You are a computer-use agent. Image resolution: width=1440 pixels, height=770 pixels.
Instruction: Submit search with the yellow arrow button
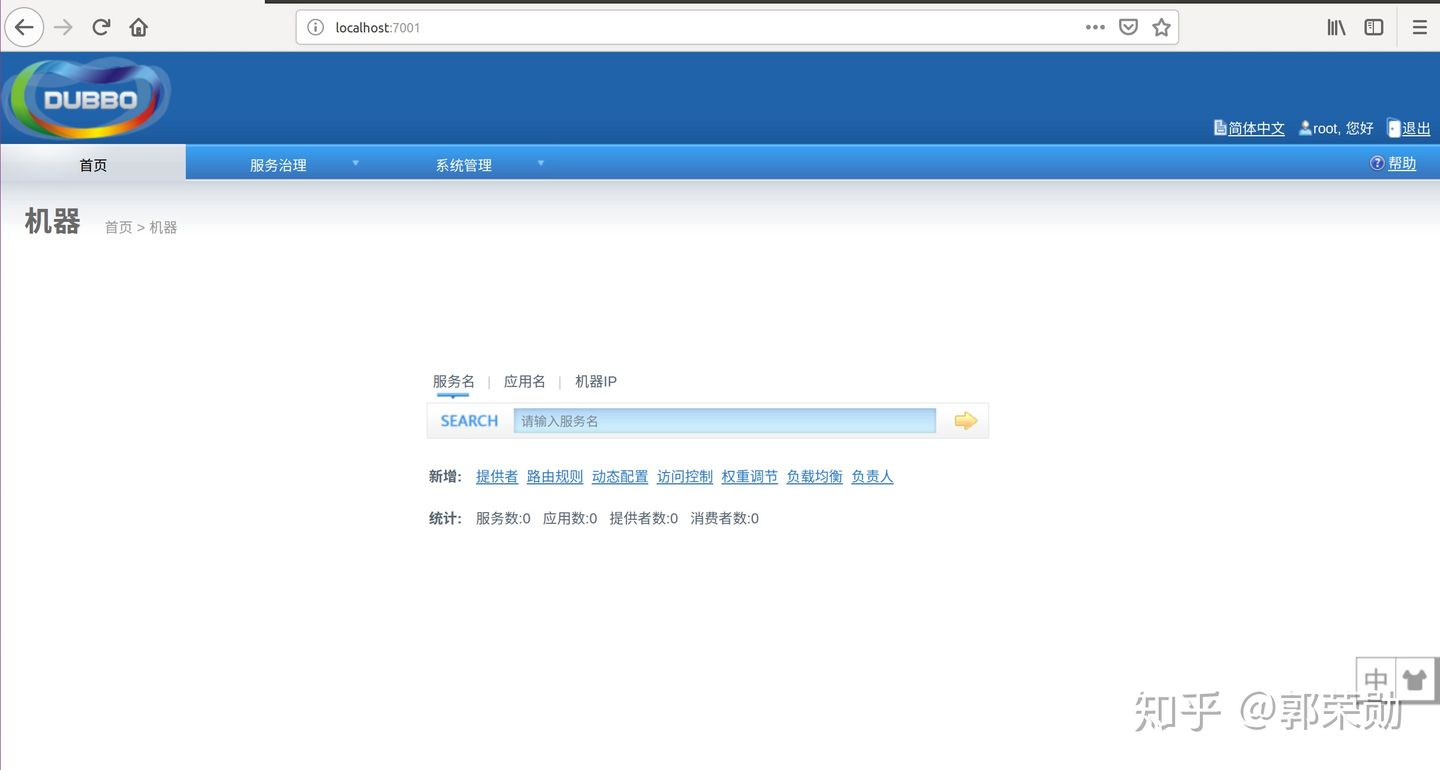(965, 421)
